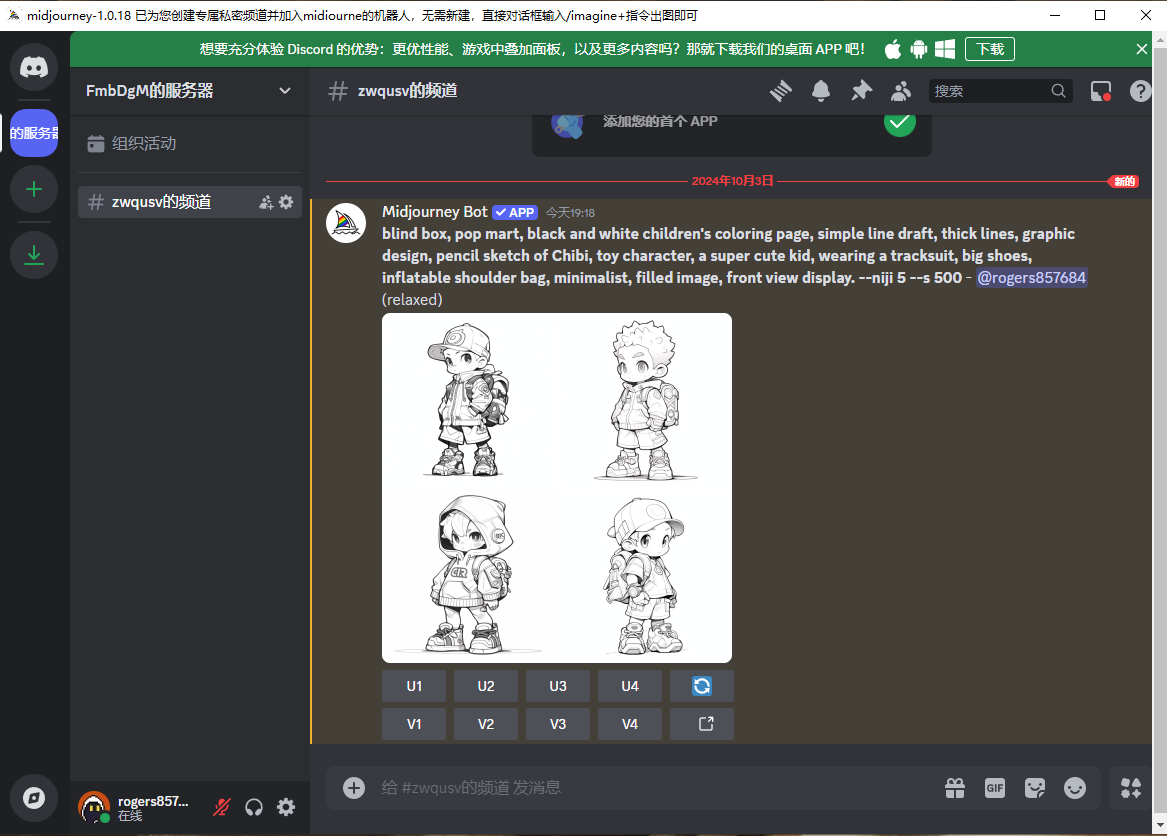This screenshot has width=1167, height=836.
Task: Open the discover servers compass icon
Action: [33, 798]
